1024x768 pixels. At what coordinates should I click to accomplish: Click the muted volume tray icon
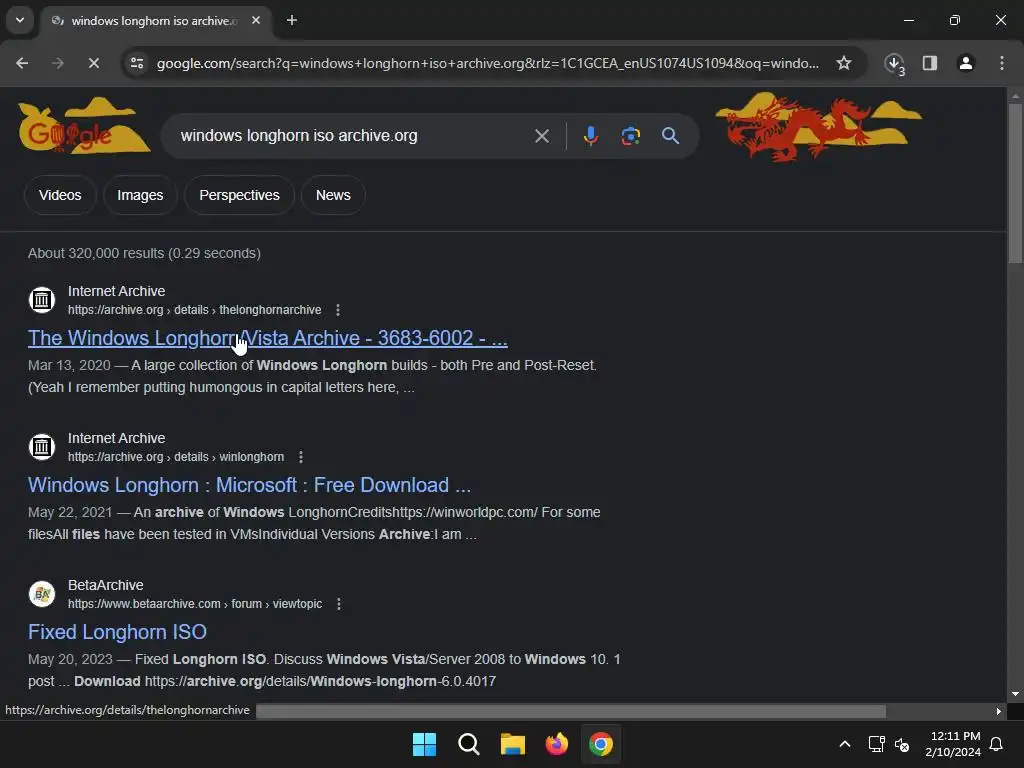pos(902,744)
